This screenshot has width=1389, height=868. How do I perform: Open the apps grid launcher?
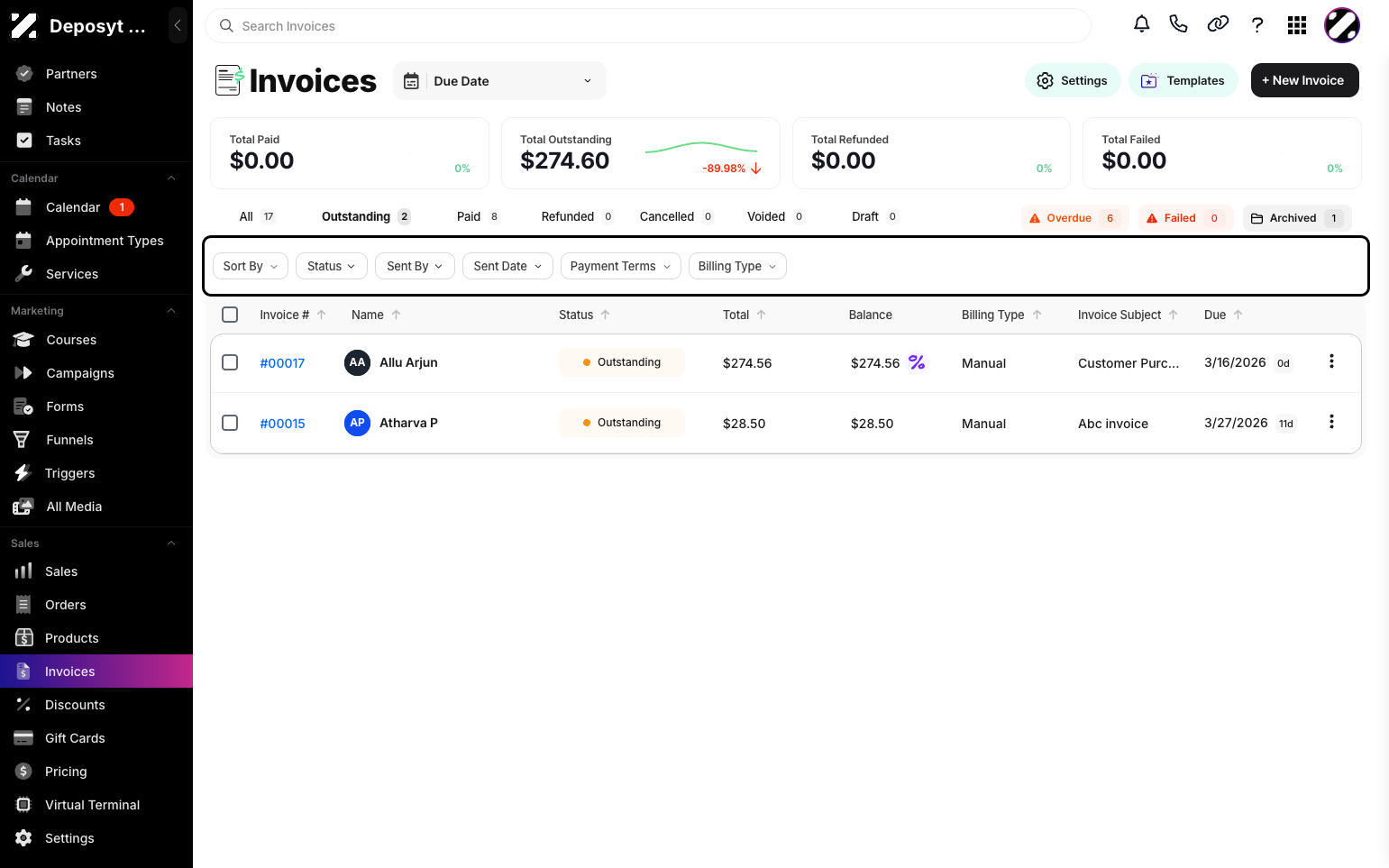(1297, 25)
